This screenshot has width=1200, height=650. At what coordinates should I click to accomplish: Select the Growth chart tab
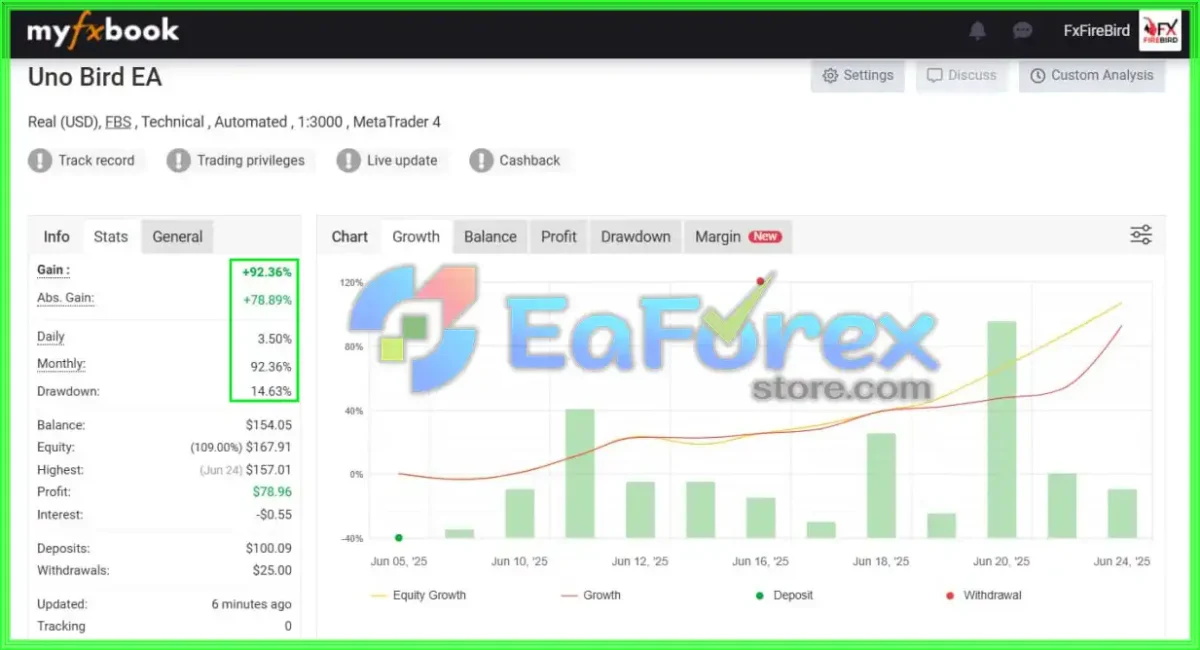pyautogui.click(x=416, y=237)
